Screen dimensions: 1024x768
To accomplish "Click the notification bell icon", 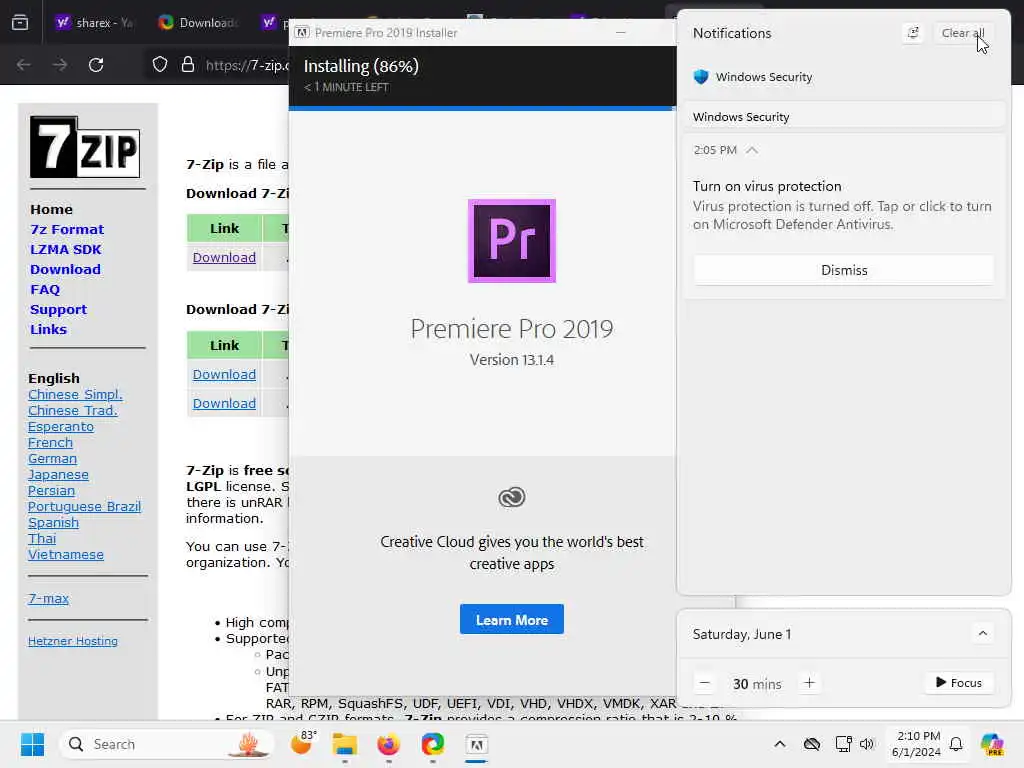I will 956,744.
